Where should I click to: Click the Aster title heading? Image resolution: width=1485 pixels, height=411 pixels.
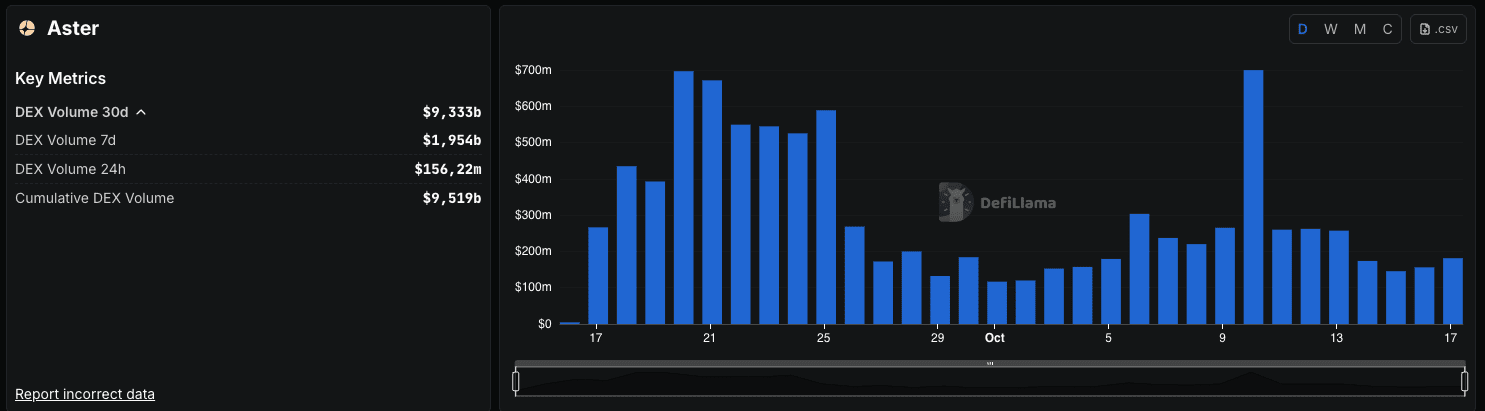pyautogui.click(x=73, y=29)
